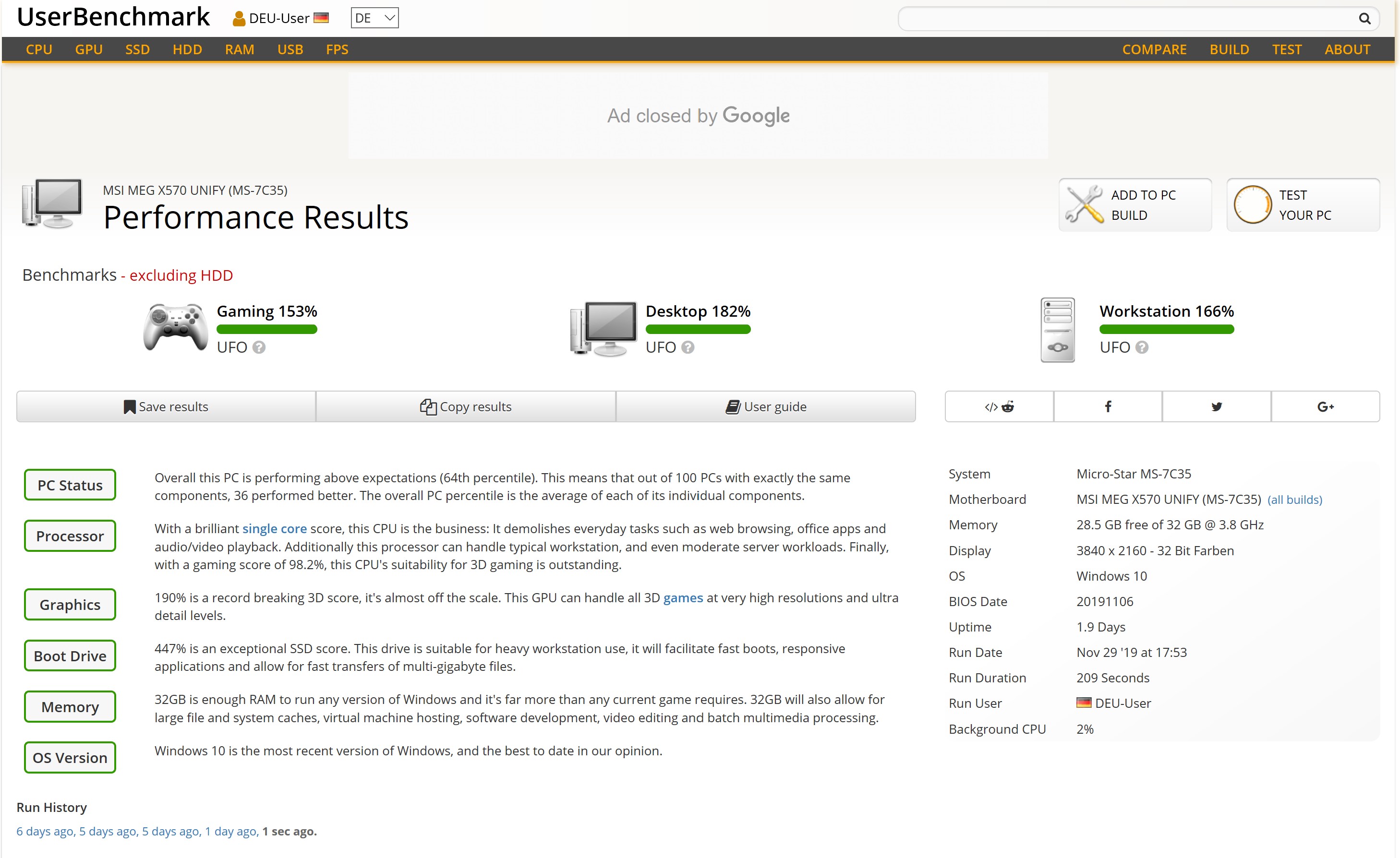This screenshot has height=858, width=1400.
Task: Open the CPU menu
Action: click(x=38, y=49)
